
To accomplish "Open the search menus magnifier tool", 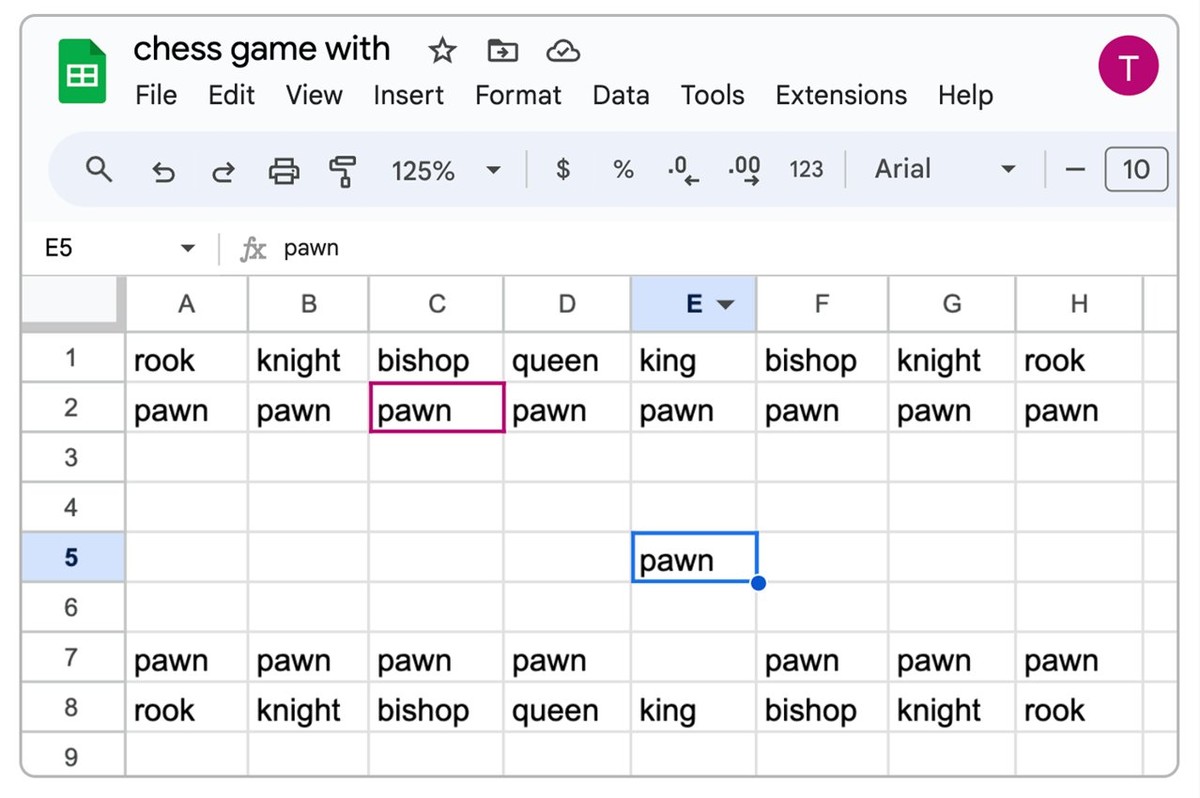I will 98,170.
